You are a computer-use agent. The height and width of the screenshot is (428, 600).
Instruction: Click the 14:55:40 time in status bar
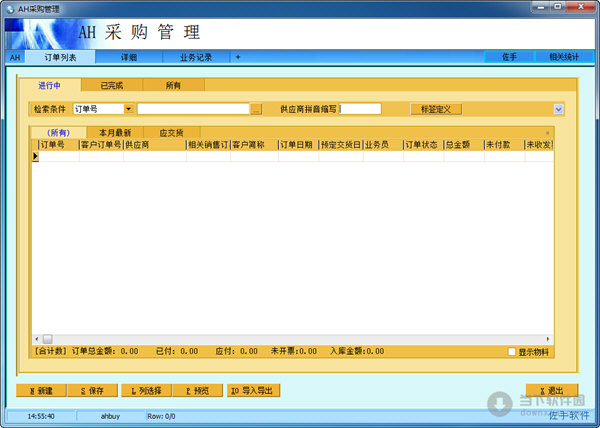coord(41,416)
